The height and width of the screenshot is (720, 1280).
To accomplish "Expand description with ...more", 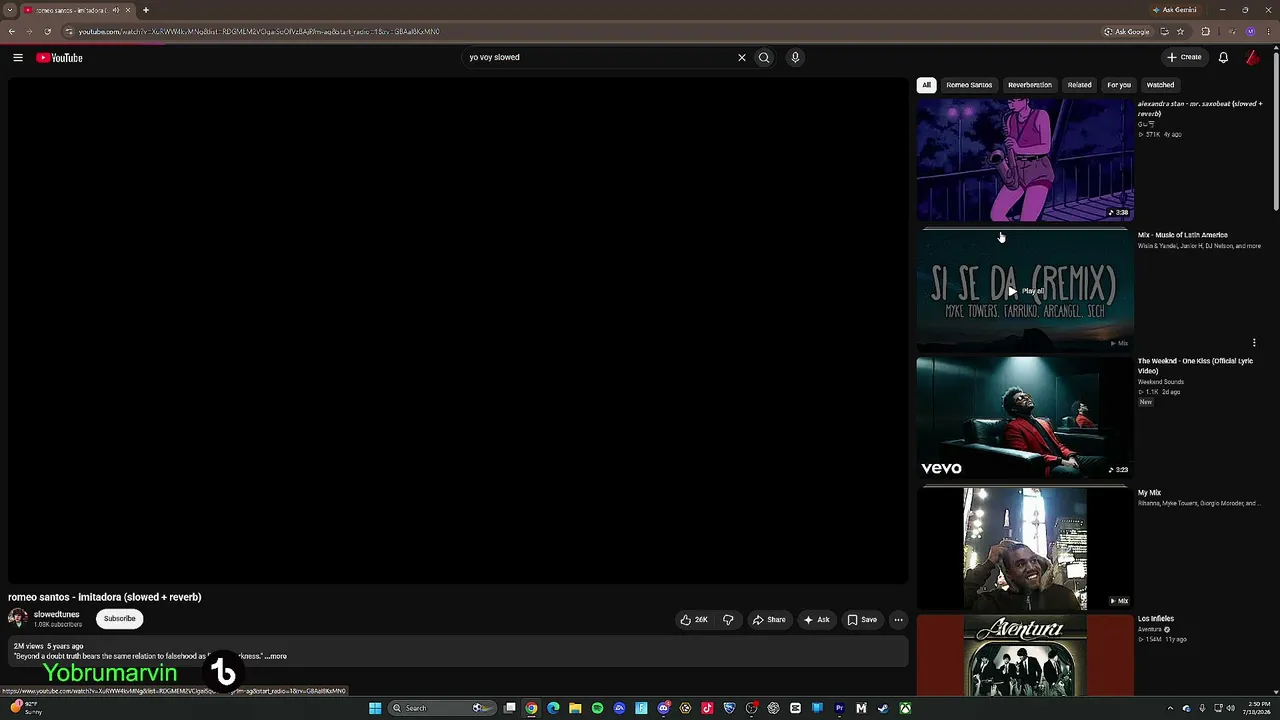I will pos(276,657).
